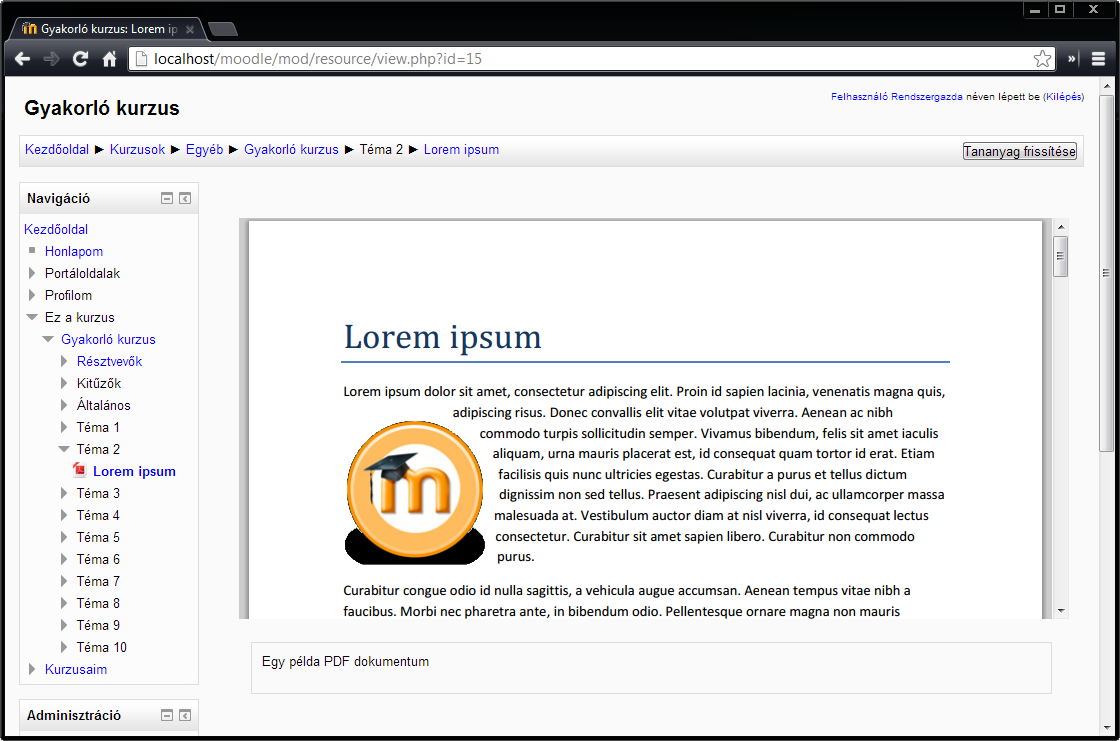Expand Téma 3 in navigation
1120x741 pixels.
64,494
